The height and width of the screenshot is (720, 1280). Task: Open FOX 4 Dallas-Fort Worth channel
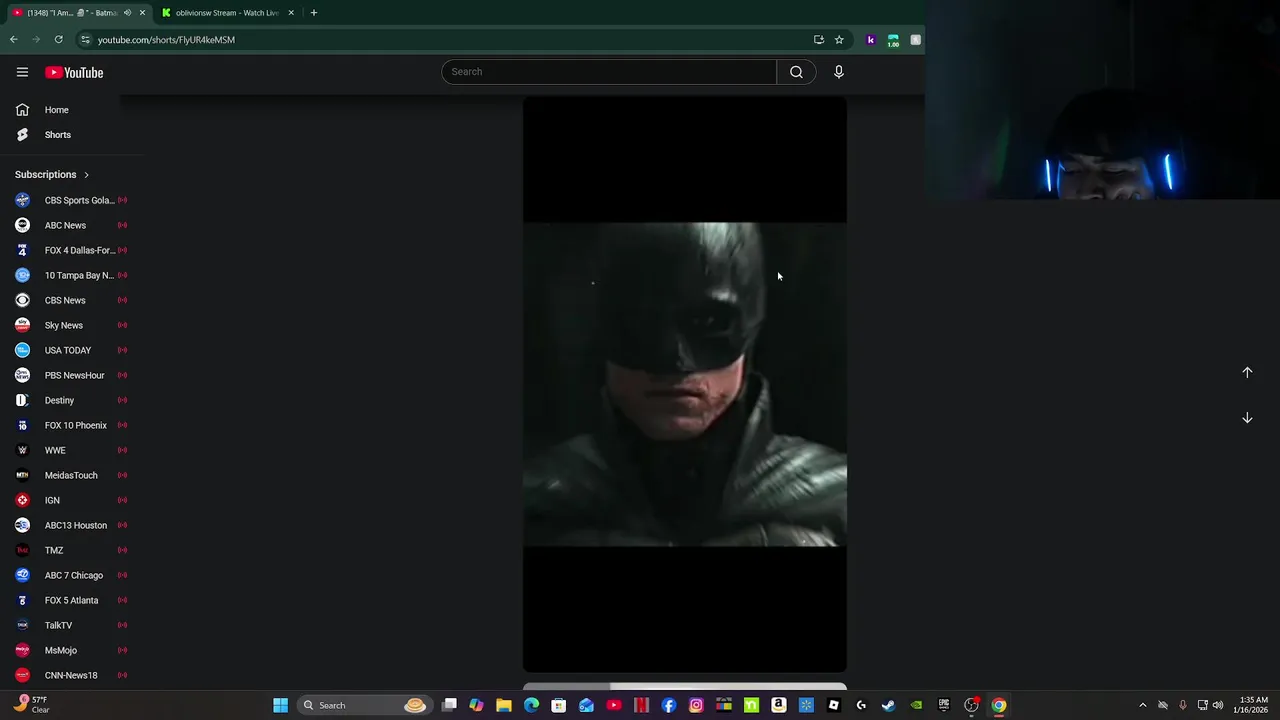point(70,250)
